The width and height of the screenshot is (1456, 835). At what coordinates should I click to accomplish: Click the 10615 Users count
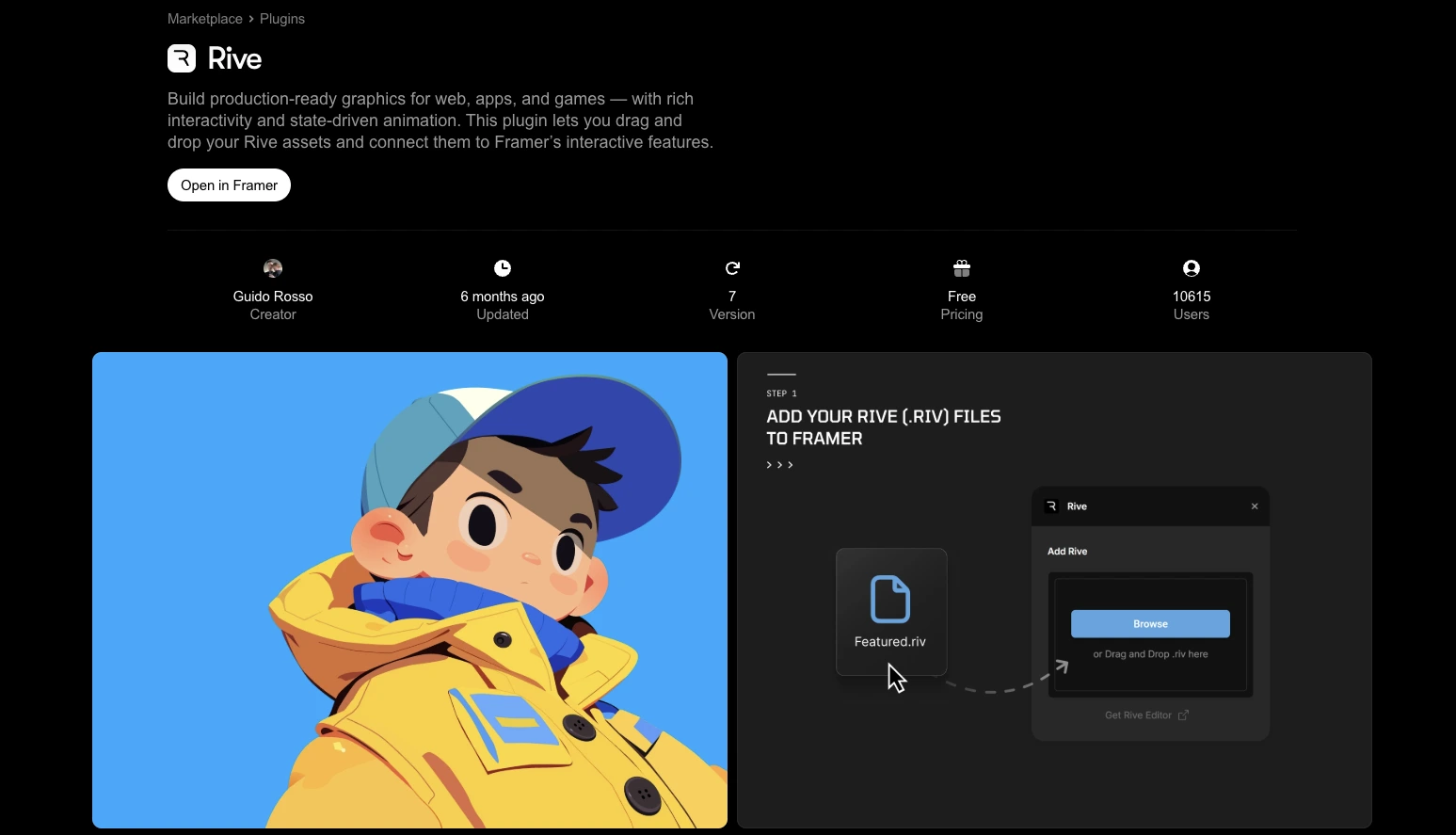click(1191, 297)
